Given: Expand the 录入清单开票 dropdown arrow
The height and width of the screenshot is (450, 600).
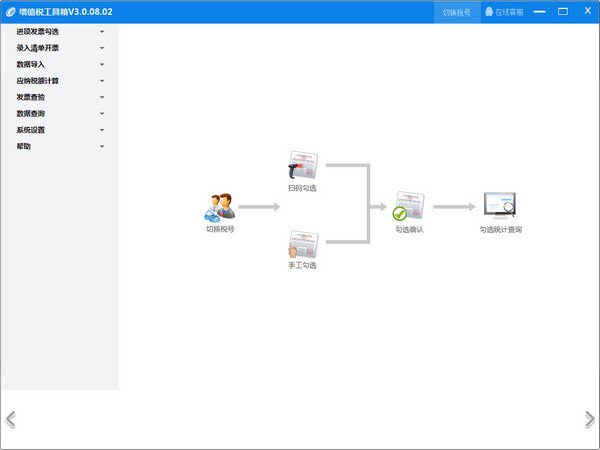Looking at the screenshot, I should click(x=102, y=48).
